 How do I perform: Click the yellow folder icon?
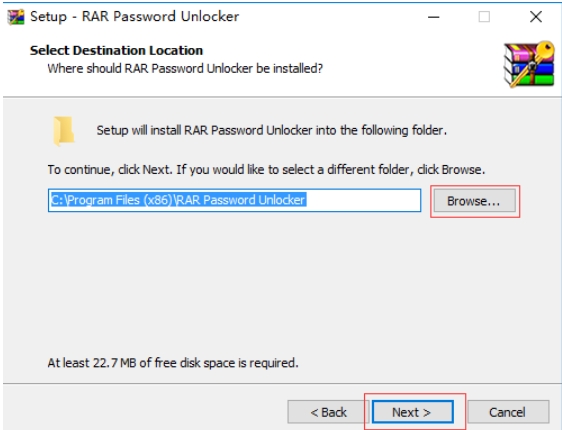coord(63,131)
